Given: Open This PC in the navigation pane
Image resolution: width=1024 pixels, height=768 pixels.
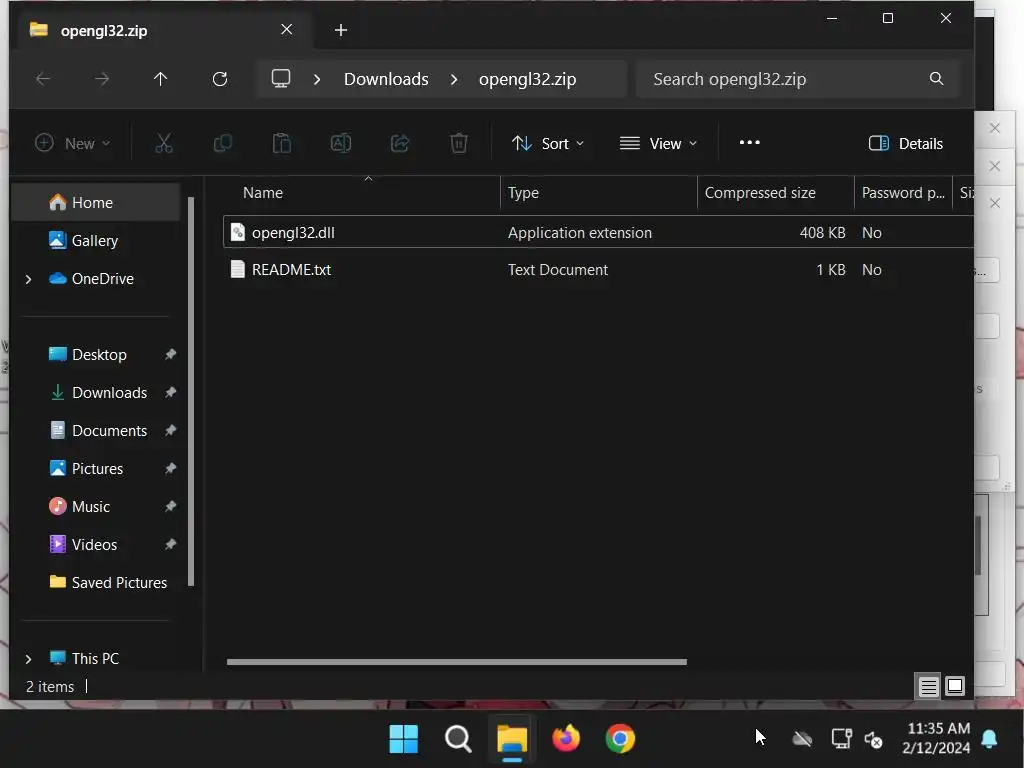Looking at the screenshot, I should pyautogui.click(x=95, y=658).
